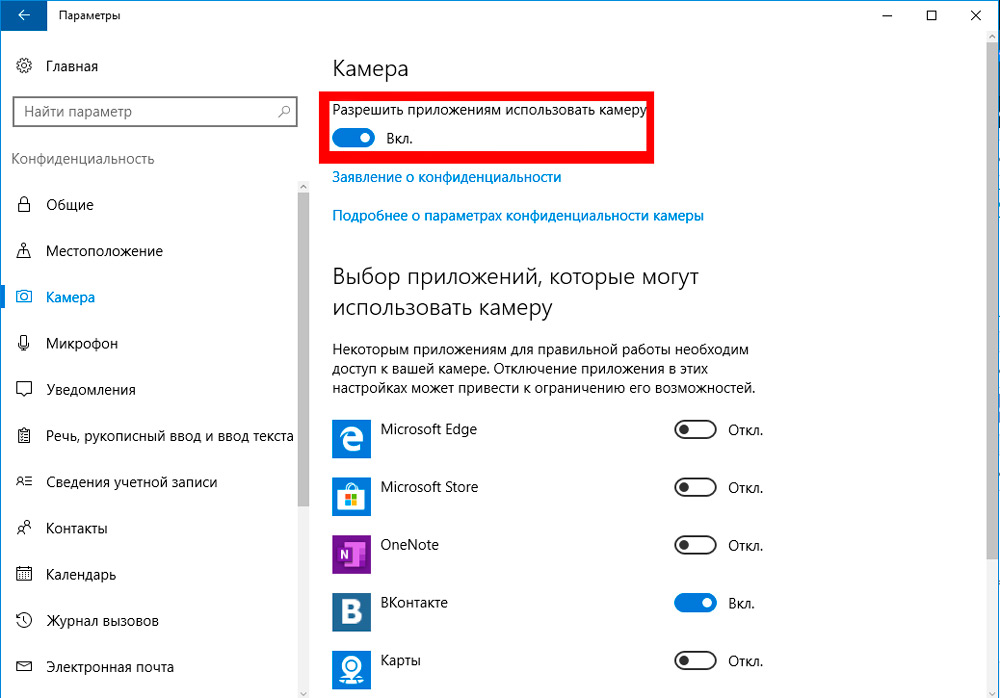Click the Microsoft Edge app icon
The image size is (1000, 698).
tap(351, 438)
